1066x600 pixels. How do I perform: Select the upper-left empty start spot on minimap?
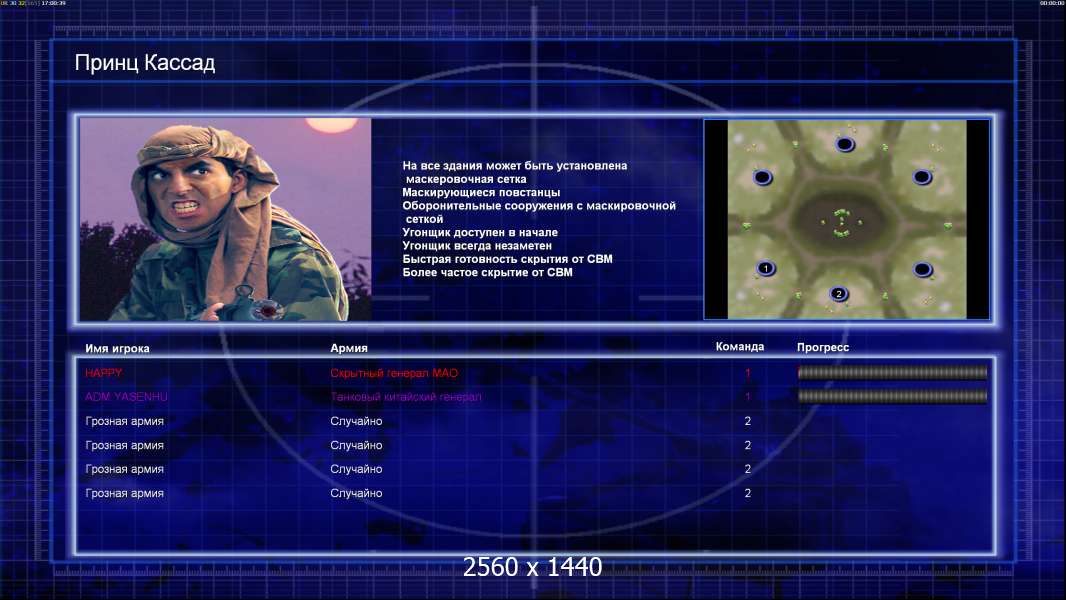pos(763,178)
